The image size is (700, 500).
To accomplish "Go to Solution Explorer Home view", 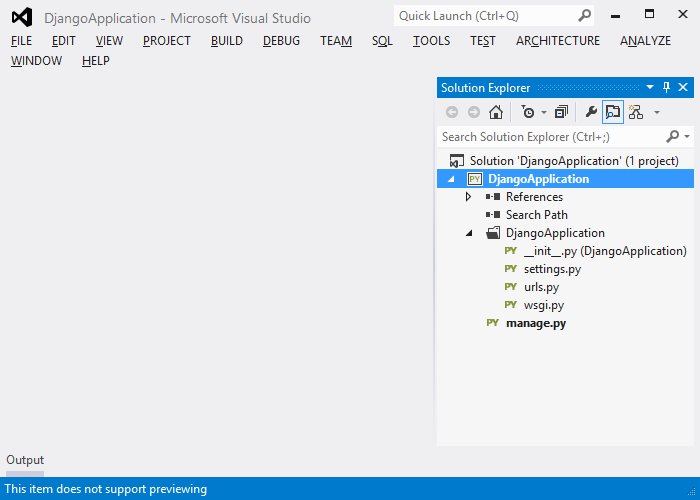I will coord(496,112).
